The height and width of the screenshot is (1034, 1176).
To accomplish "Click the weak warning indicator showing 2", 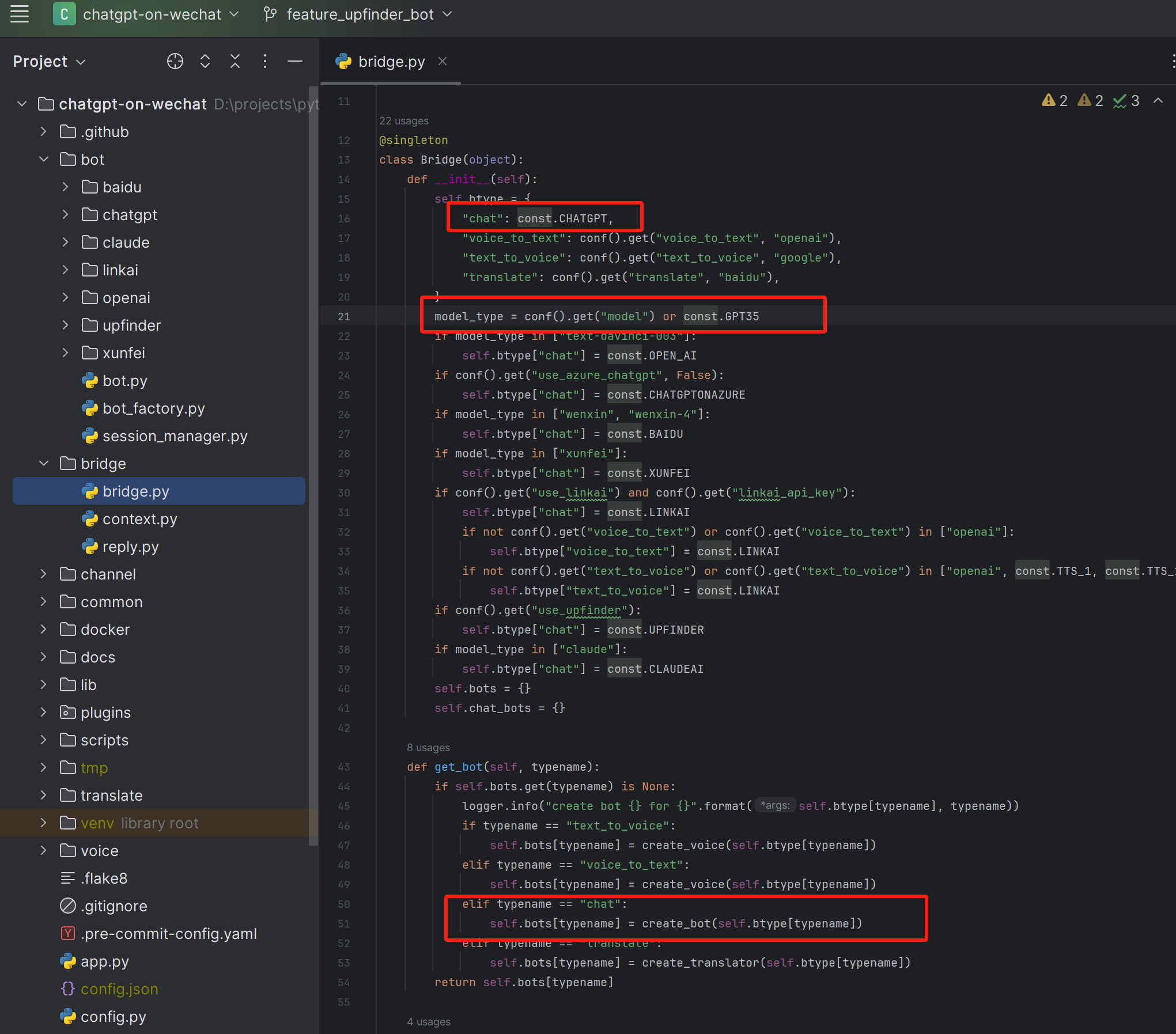I will click(1090, 101).
